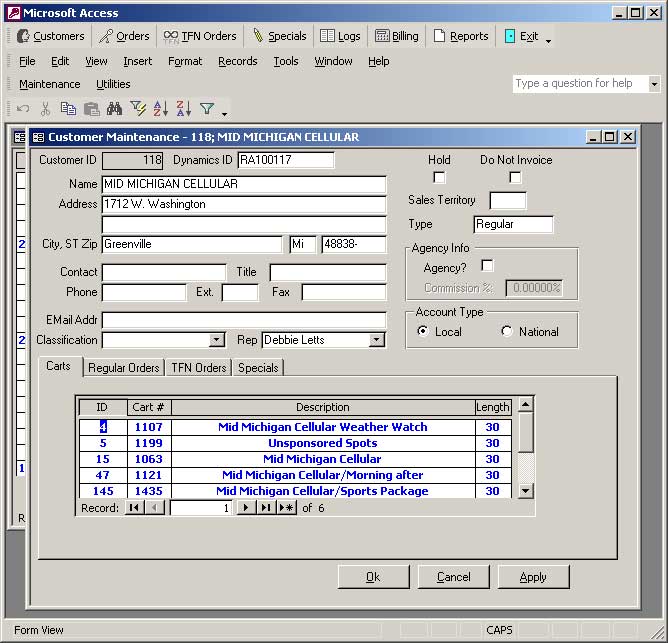Click the Sales Territory field
Image resolution: width=668 pixels, height=643 pixels.
(x=507, y=200)
